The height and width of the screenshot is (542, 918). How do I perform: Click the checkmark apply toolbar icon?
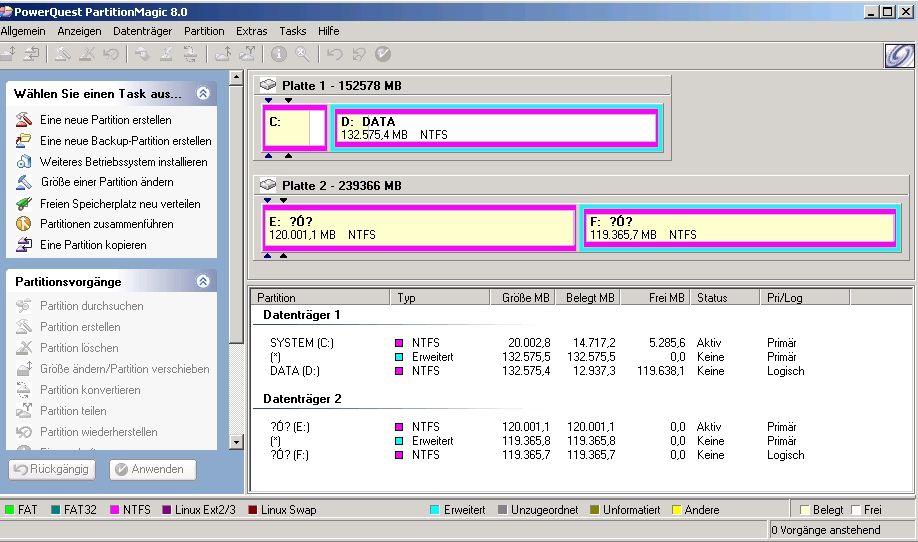tap(382, 54)
